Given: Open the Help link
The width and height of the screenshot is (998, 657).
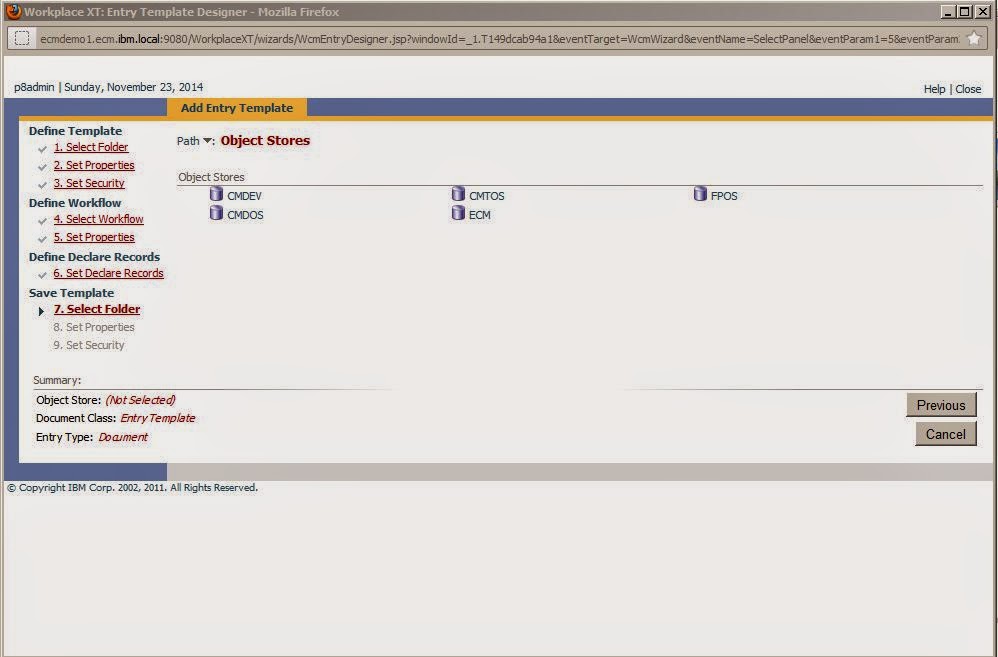Looking at the screenshot, I should (934, 89).
